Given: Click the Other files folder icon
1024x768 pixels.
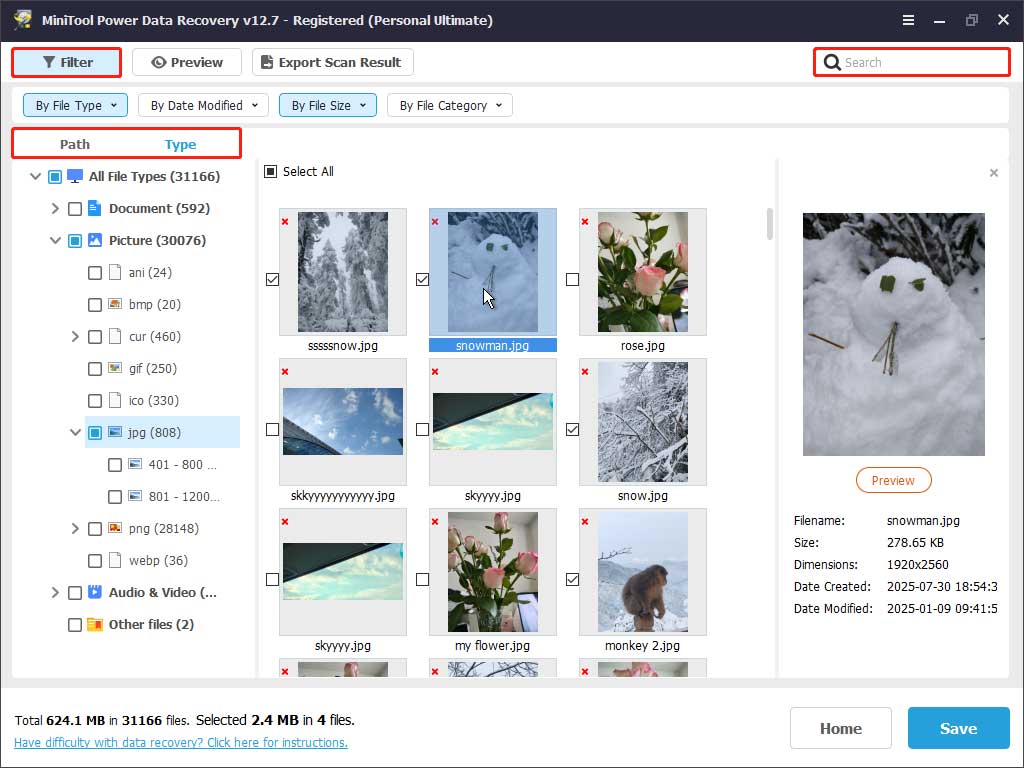Looking at the screenshot, I should coord(95,624).
